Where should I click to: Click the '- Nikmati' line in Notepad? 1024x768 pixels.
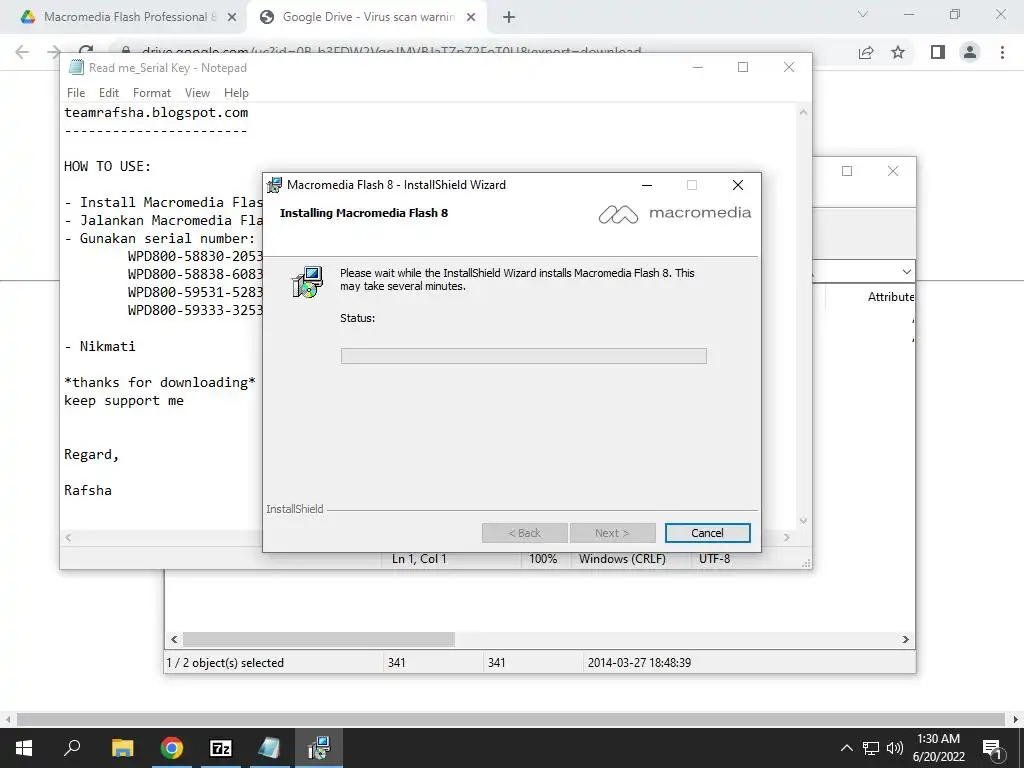100,346
